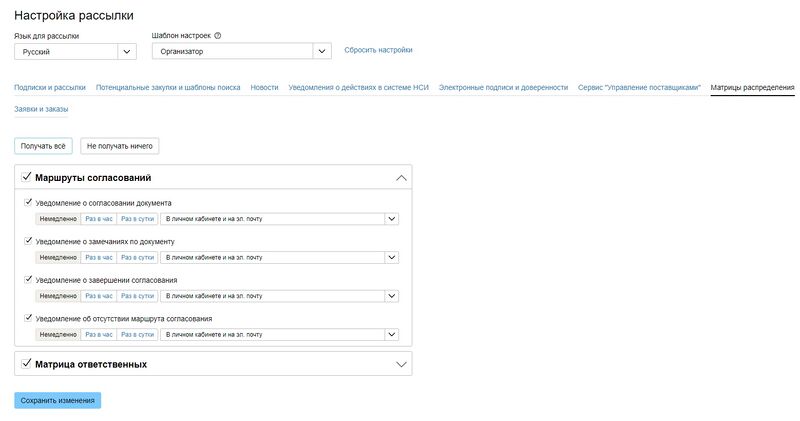Toggle the Маршруты согласований checkbox
This screenshot has height=421, width=800.
coord(27,177)
